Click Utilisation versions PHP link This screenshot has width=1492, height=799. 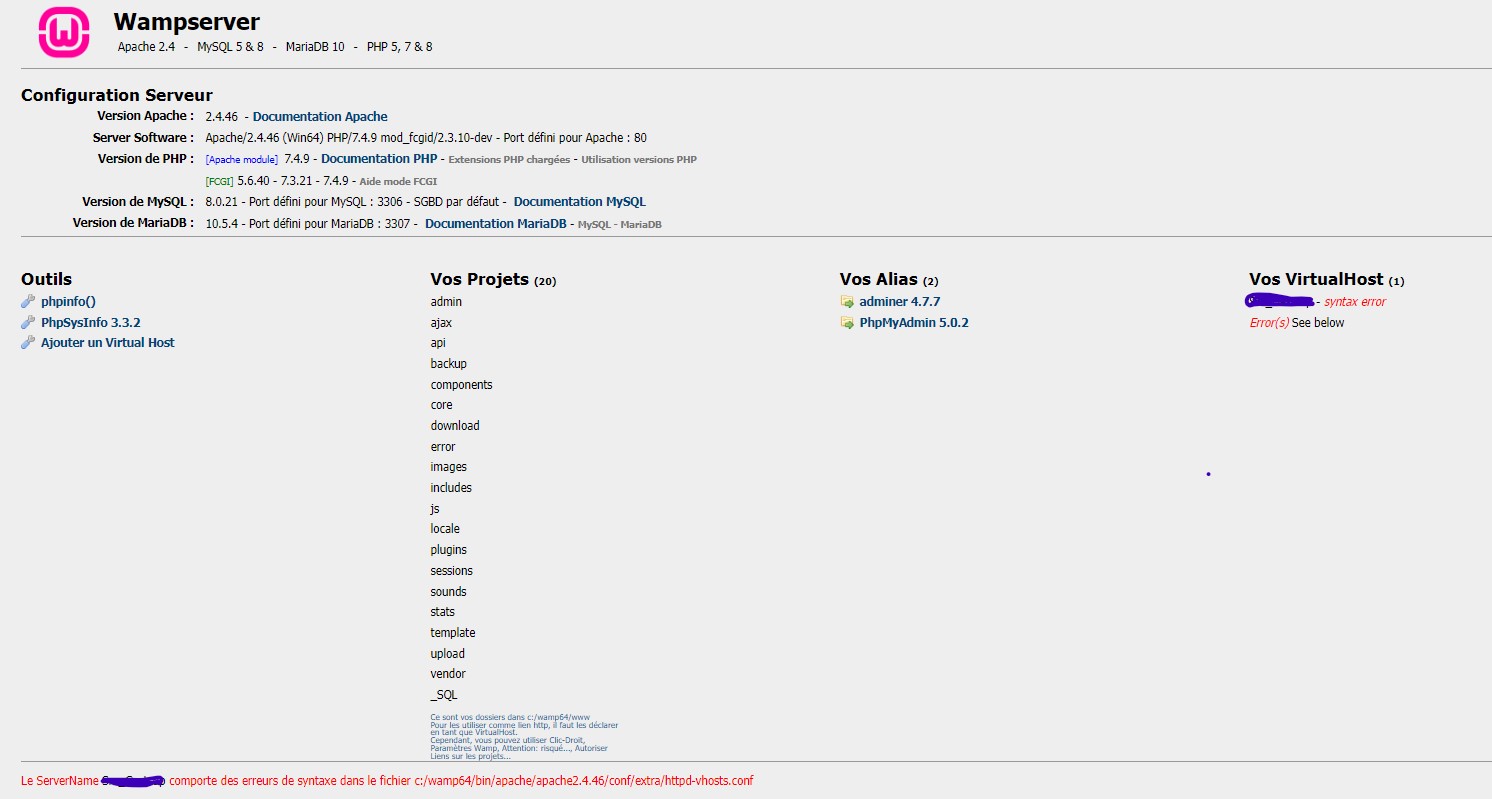point(639,160)
